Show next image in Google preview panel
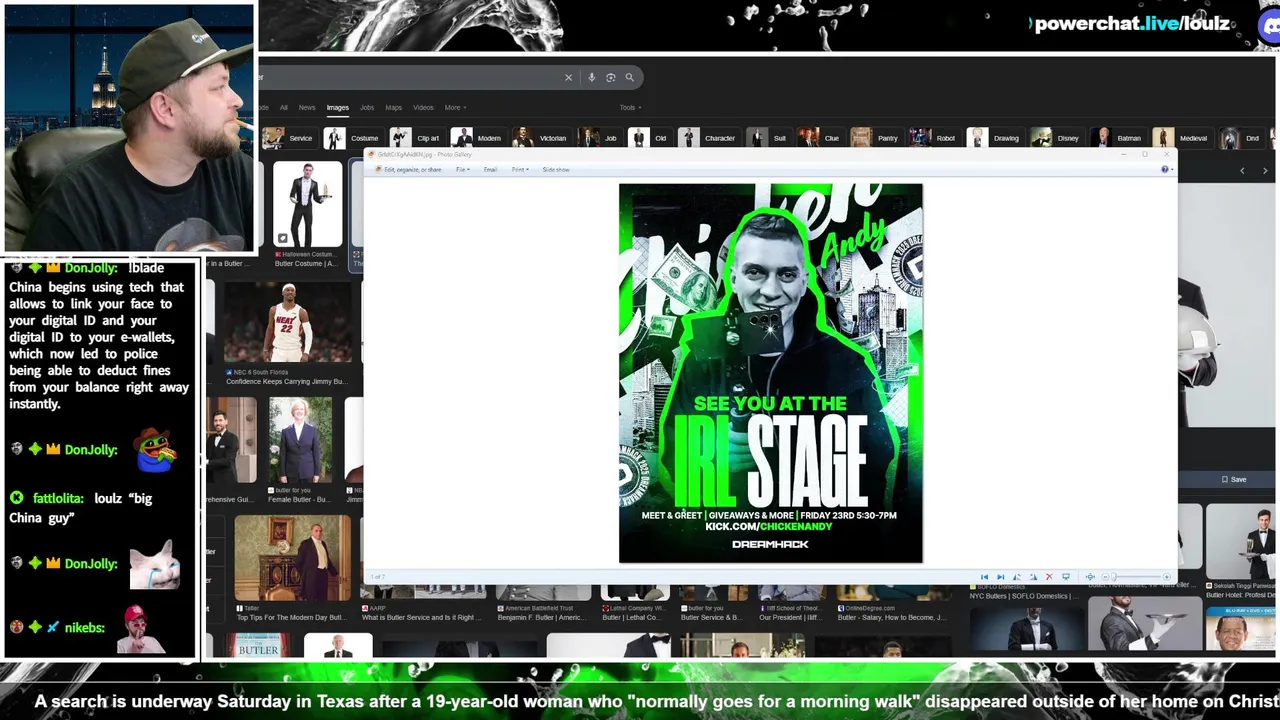Viewport: 1280px width, 720px height. 1265,171
